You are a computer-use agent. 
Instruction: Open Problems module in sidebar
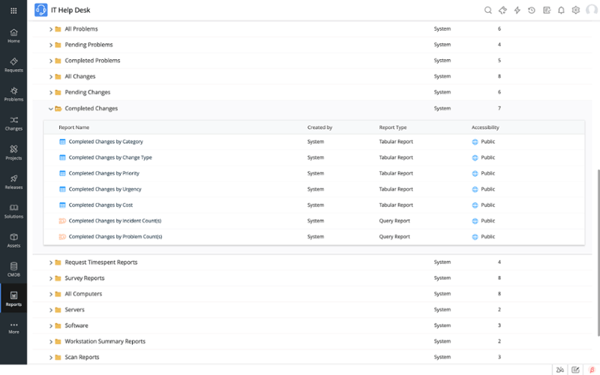coord(14,94)
